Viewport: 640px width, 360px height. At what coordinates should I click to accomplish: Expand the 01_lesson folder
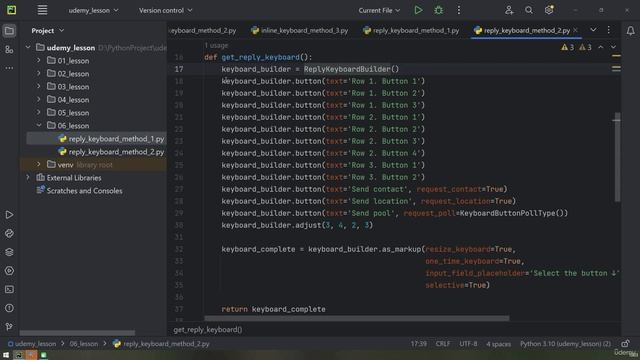(x=39, y=61)
